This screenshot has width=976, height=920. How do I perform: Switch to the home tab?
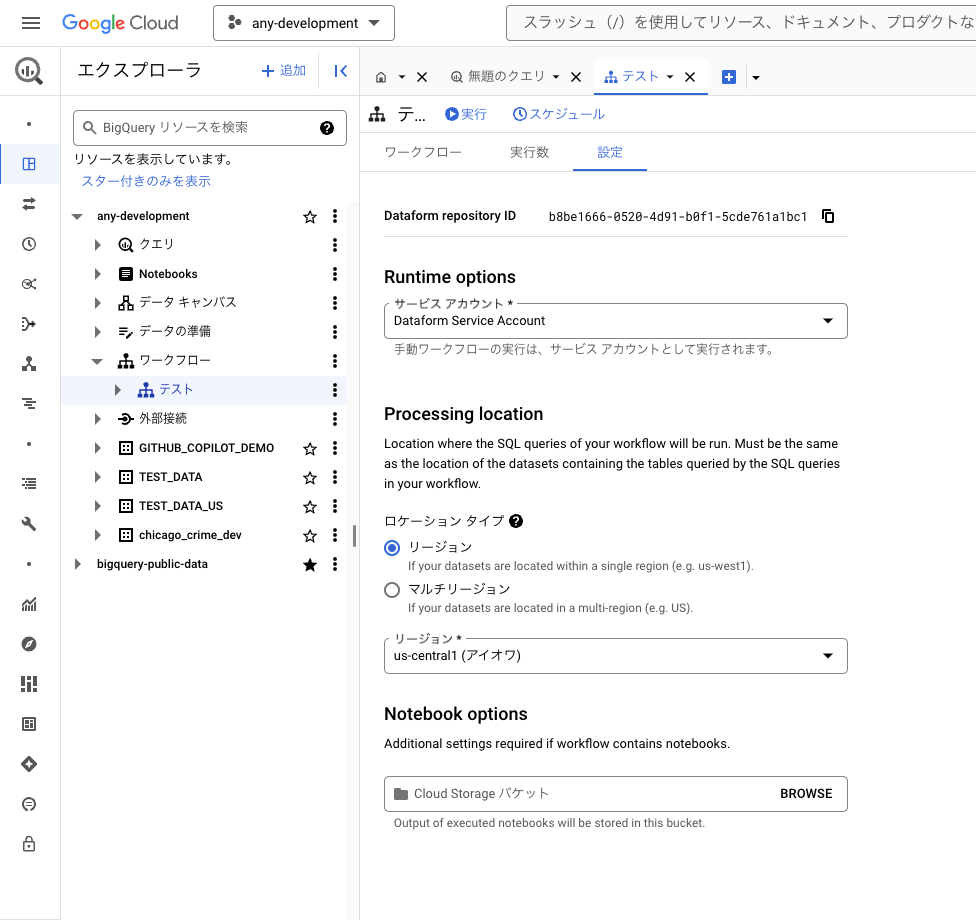click(x=381, y=77)
